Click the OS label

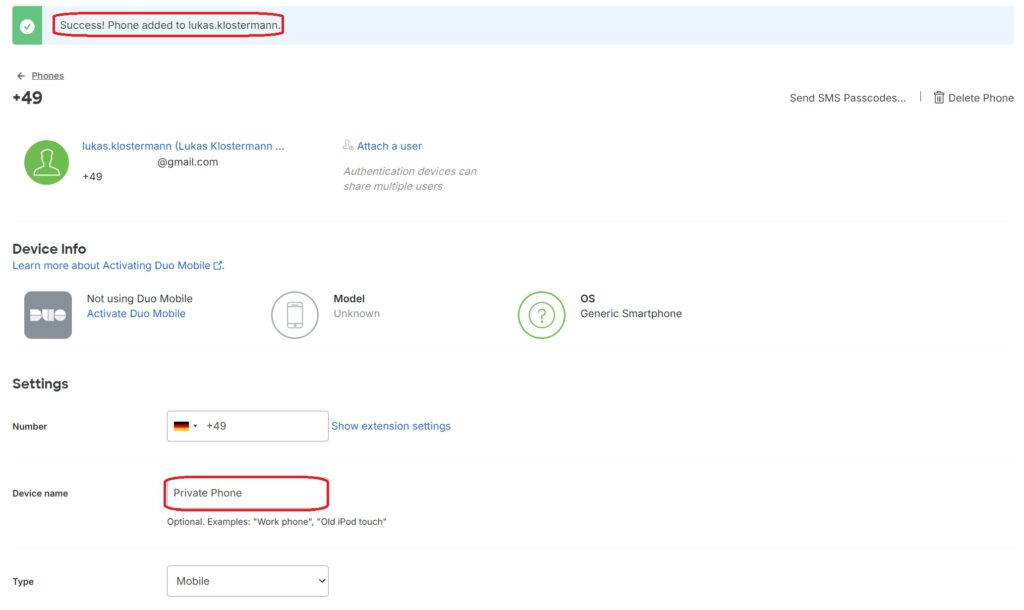coord(588,298)
